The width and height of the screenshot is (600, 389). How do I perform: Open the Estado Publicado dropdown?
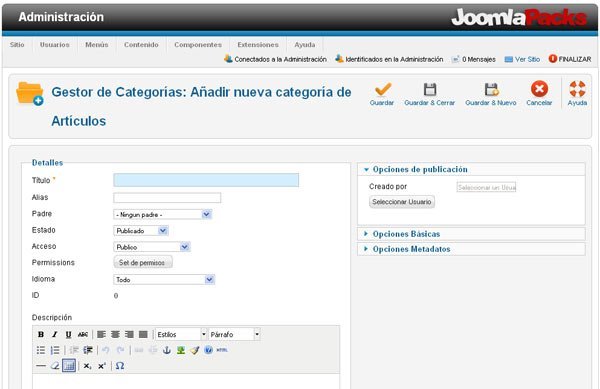click(140, 231)
